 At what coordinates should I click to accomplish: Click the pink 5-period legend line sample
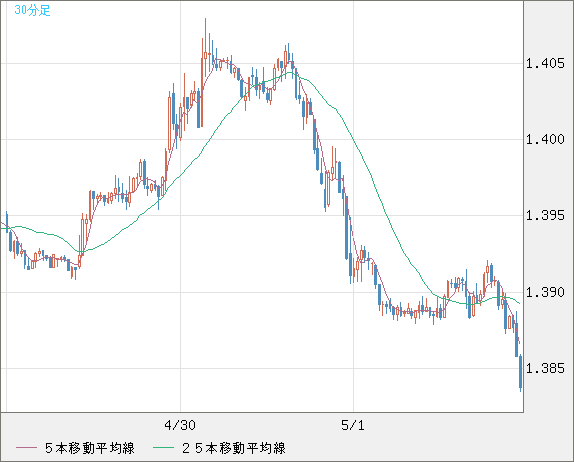click(x=26, y=448)
